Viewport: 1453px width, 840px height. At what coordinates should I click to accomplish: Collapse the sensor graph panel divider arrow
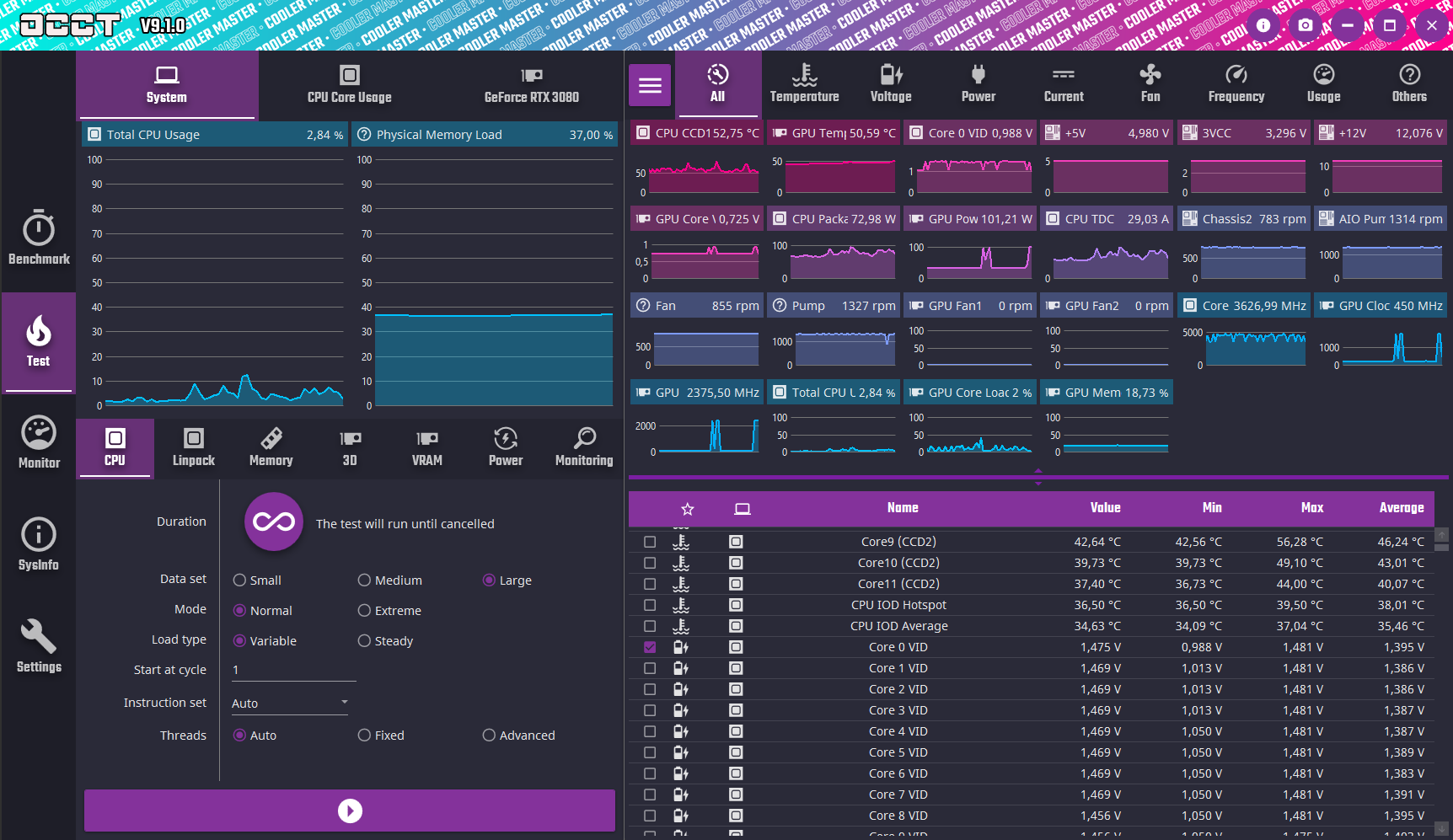tap(1038, 471)
